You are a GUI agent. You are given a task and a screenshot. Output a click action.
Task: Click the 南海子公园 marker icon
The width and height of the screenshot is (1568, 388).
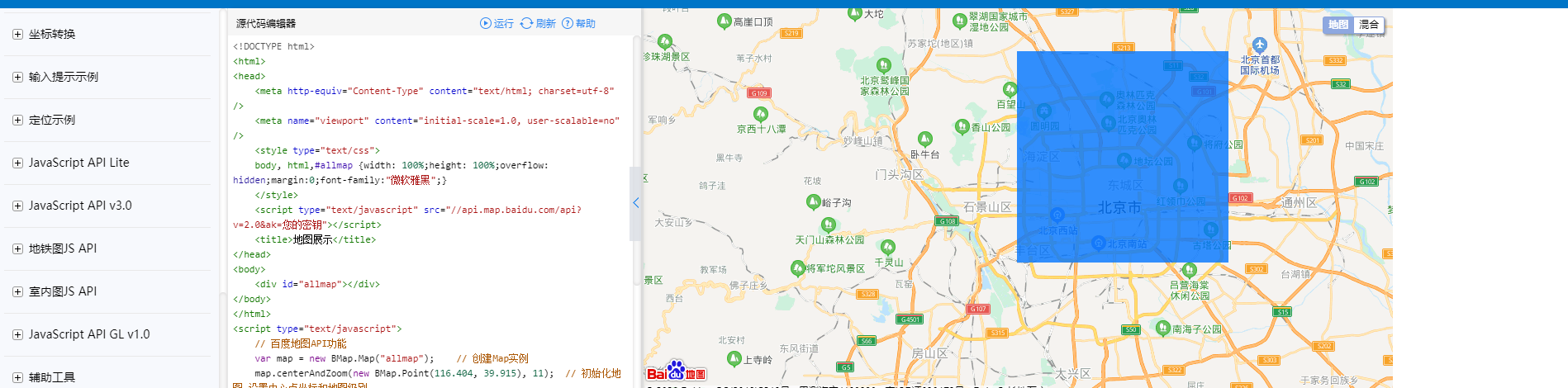1162,328
